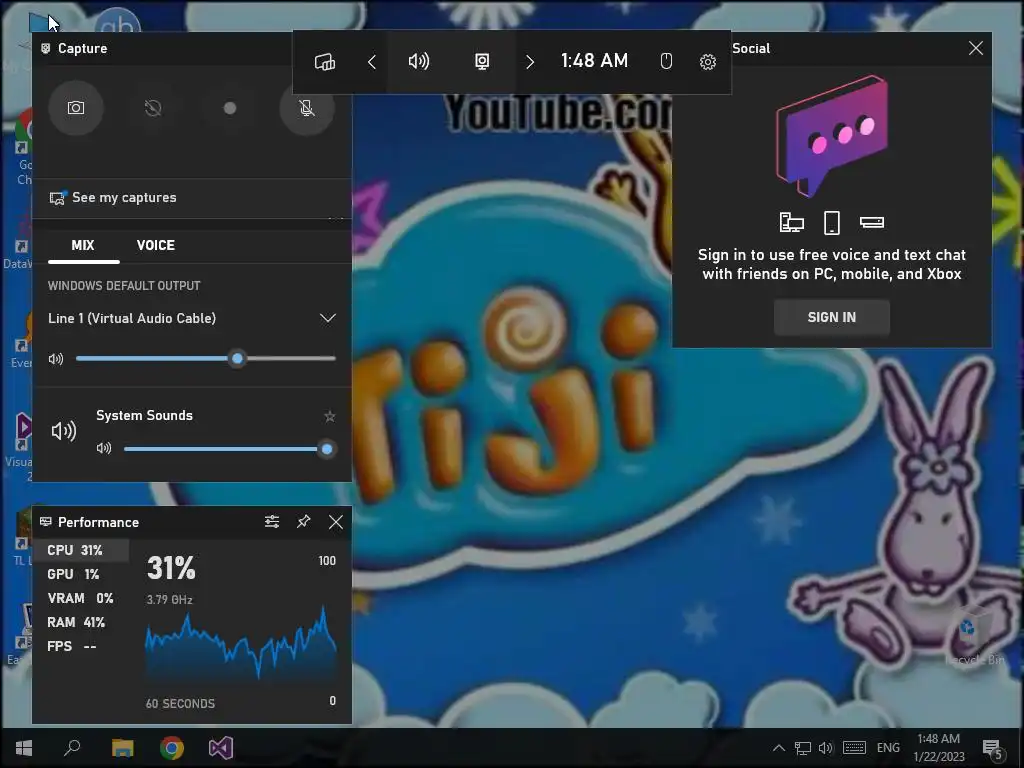Adjust the System Sounds volume slider

click(229, 449)
